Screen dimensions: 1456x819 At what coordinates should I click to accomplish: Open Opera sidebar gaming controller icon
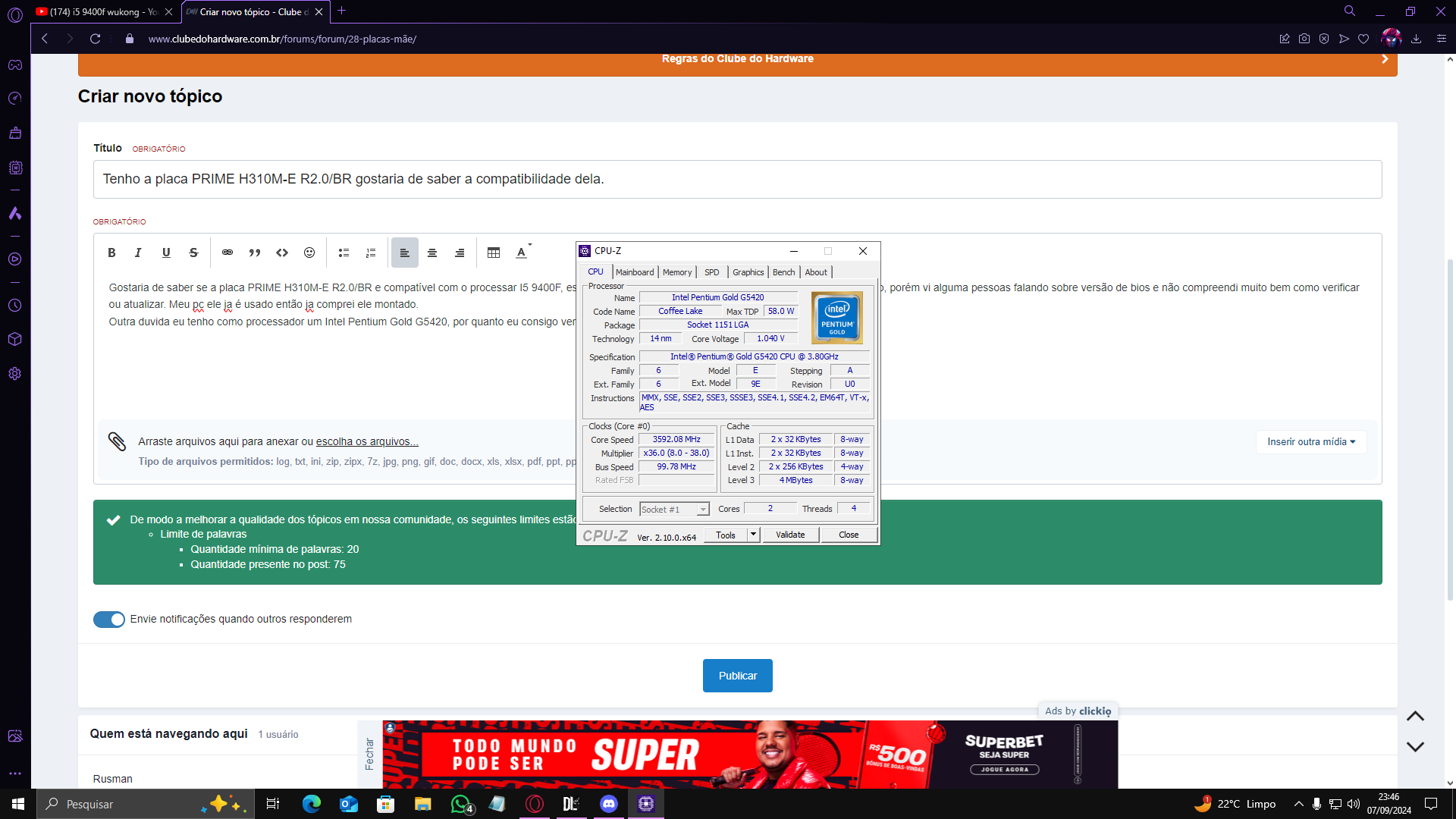pyautogui.click(x=15, y=64)
